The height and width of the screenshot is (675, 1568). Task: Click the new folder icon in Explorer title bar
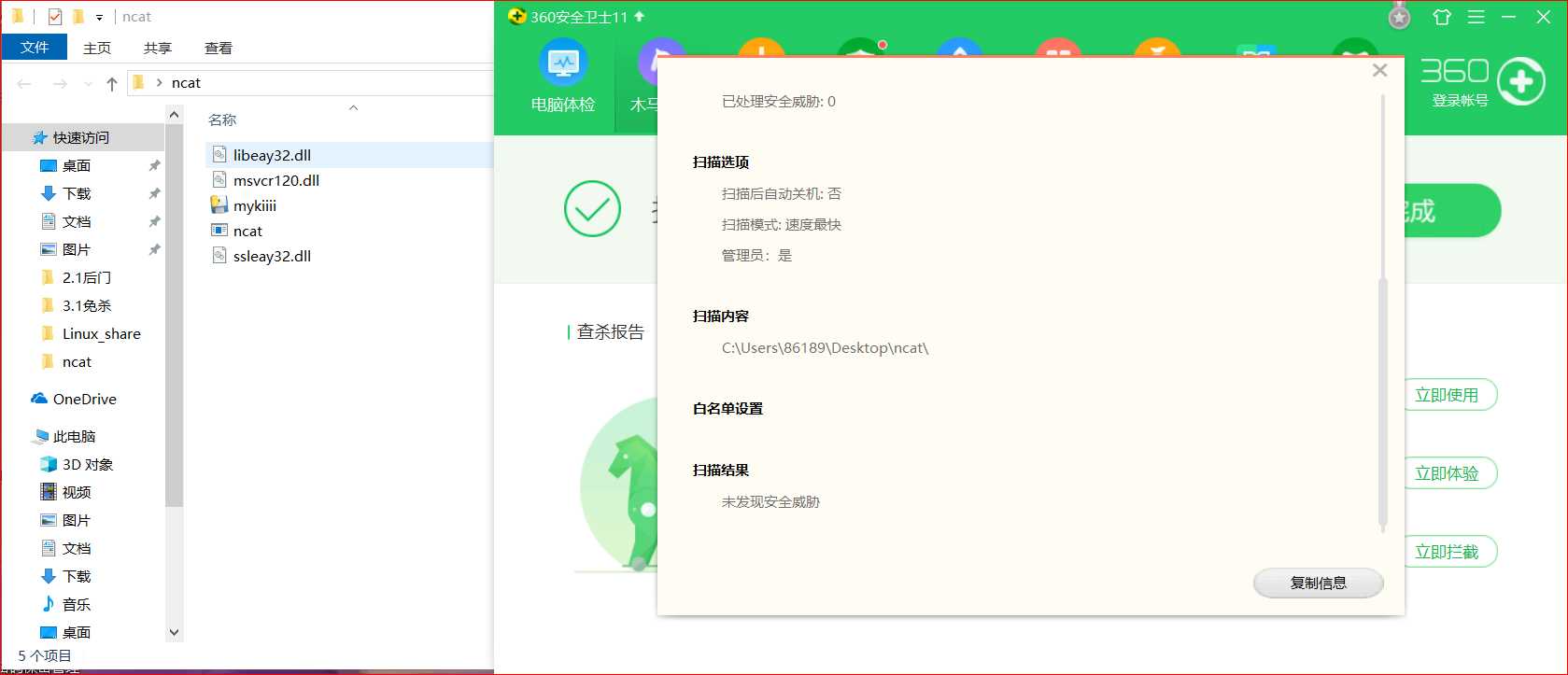click(78, 17)
